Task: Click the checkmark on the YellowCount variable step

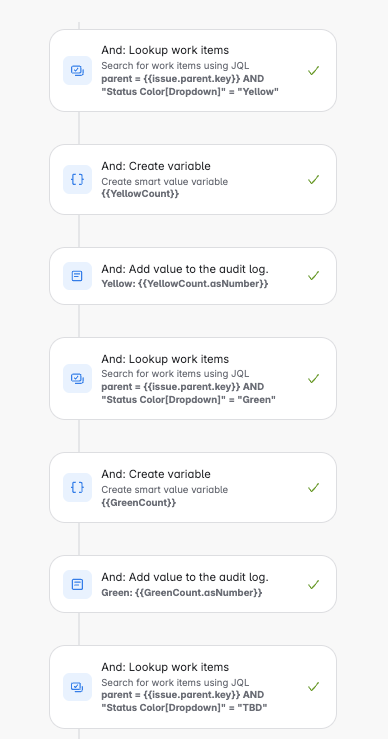Action: point(314,180)
